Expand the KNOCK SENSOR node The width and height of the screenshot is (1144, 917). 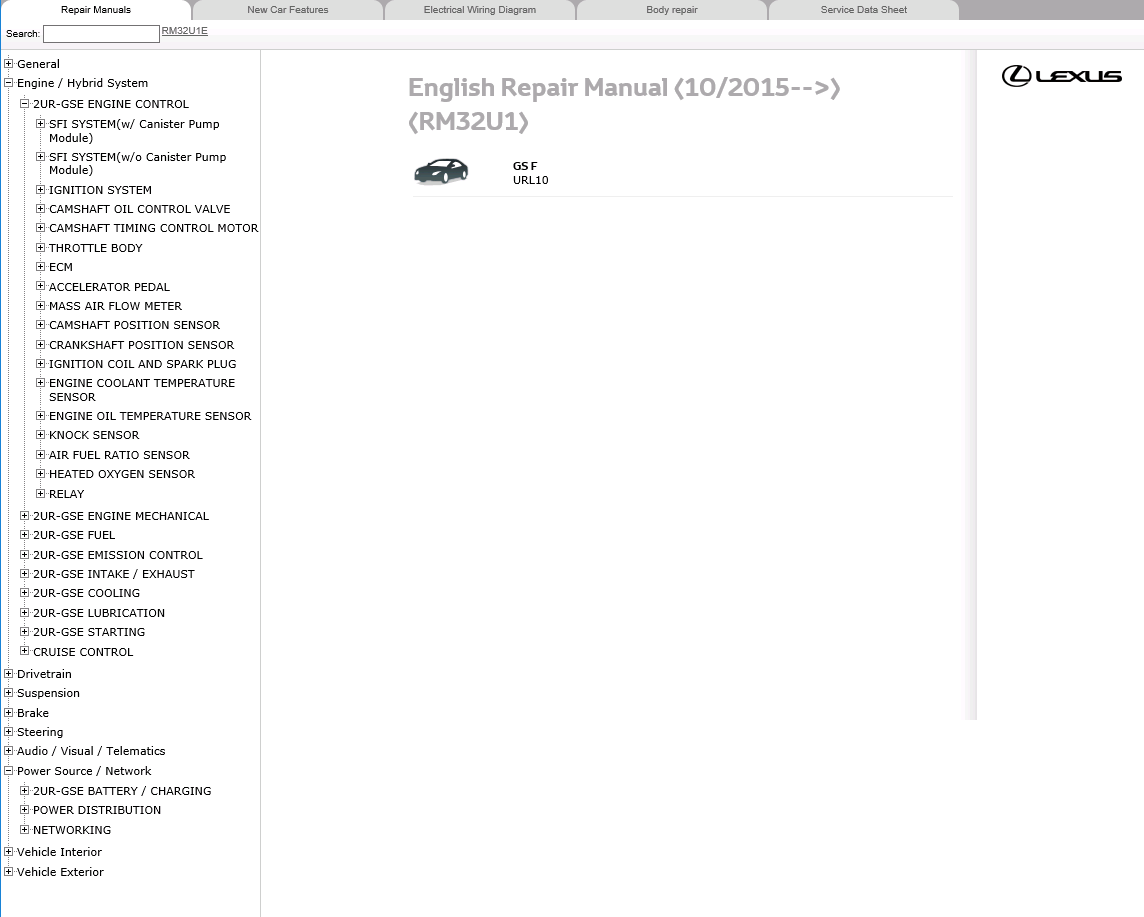[x=41, y=435]
